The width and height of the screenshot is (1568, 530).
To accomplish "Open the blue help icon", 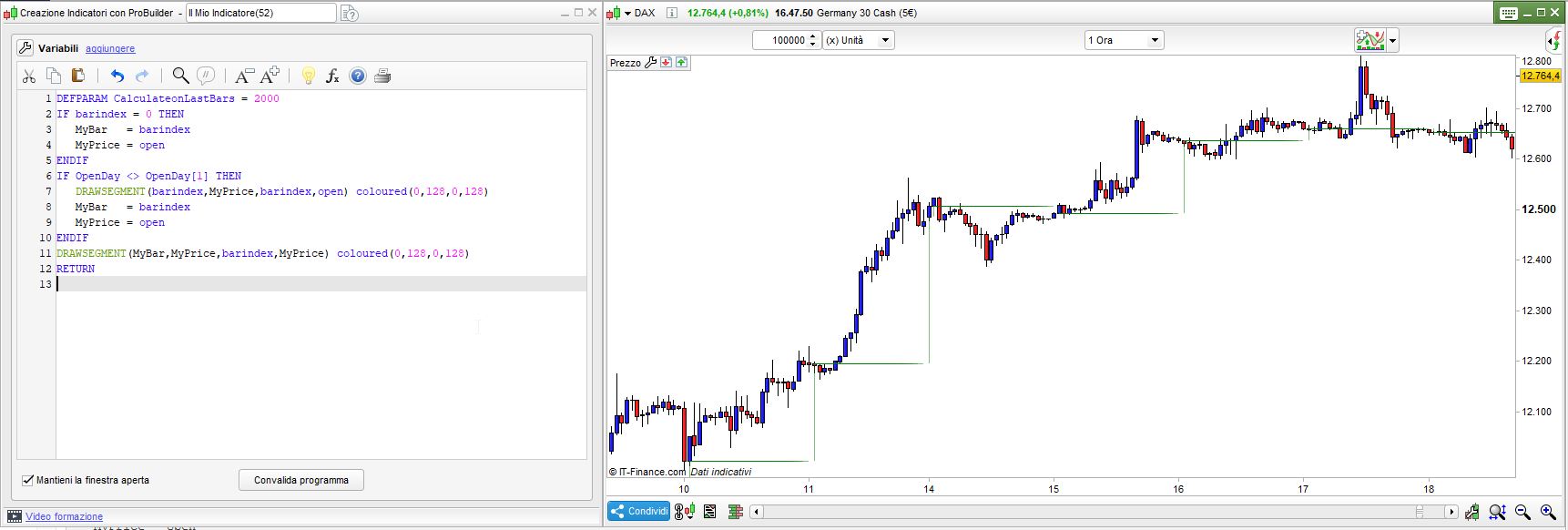I will point(358,76).
